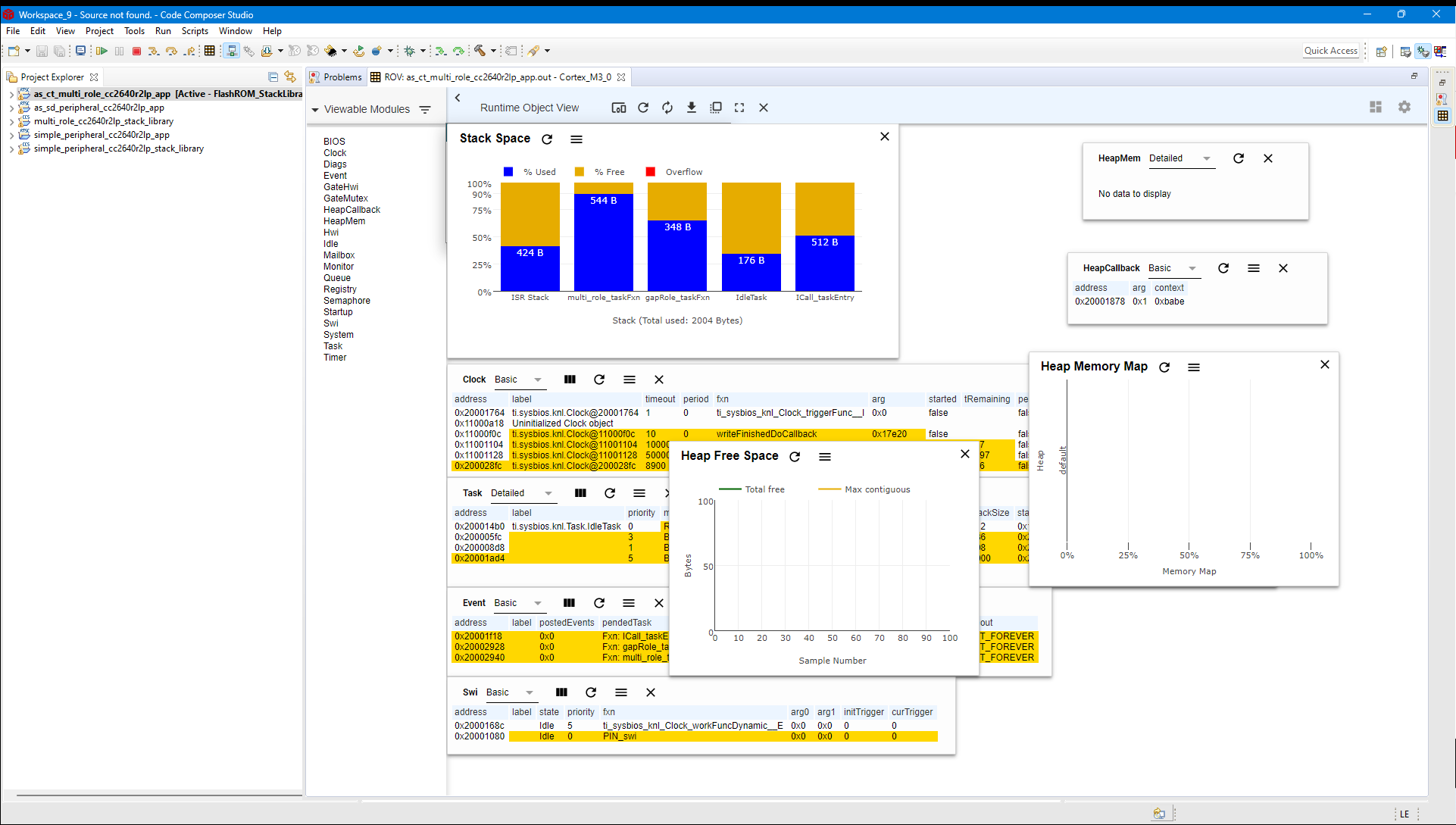Viewport: 1456px width, 825px height.
Task: Refresh the Task view
Action: pos(610,493)
